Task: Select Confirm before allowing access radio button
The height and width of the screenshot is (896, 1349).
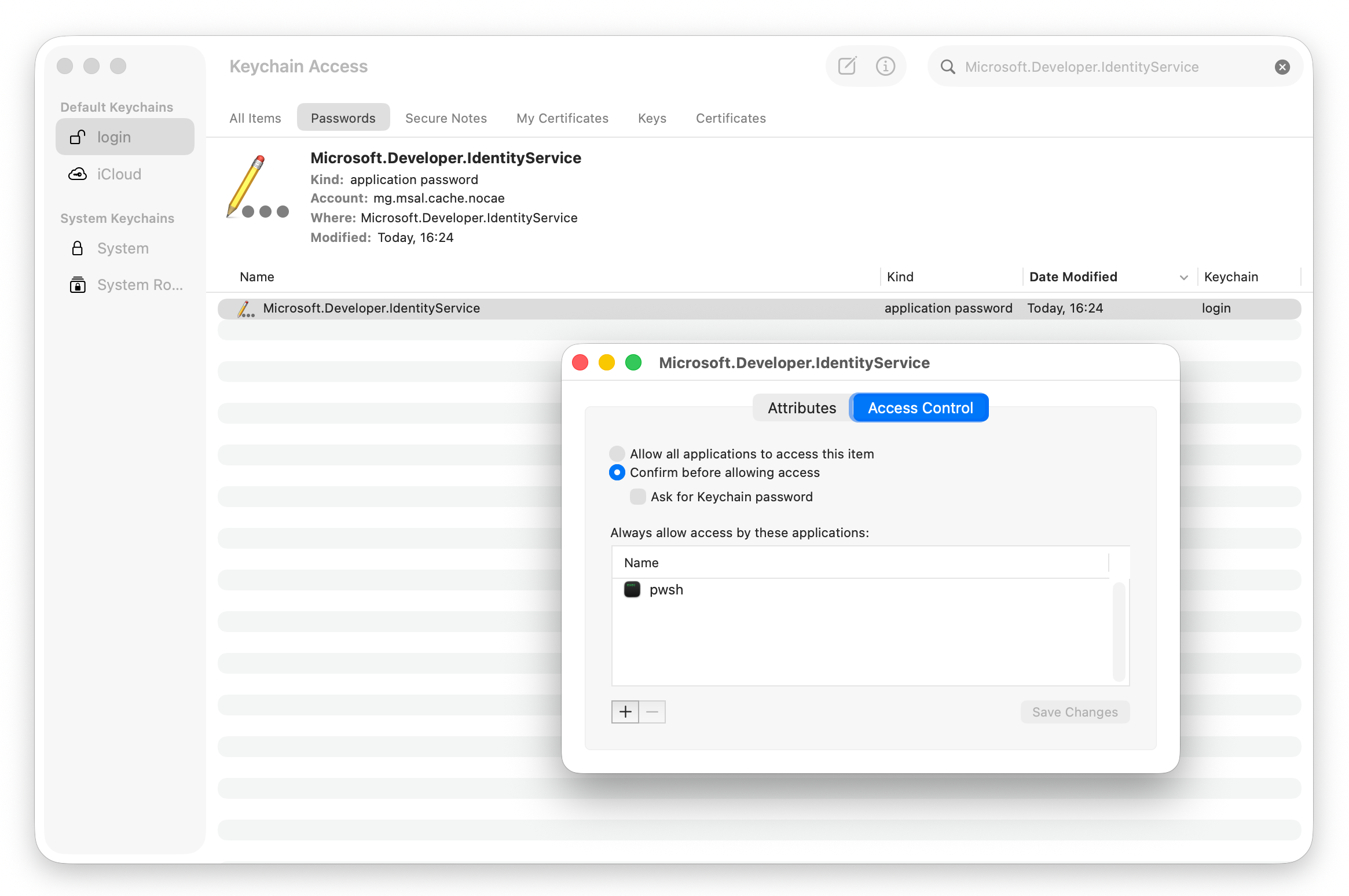Action: pyautogui.click(x=617, y=473)
